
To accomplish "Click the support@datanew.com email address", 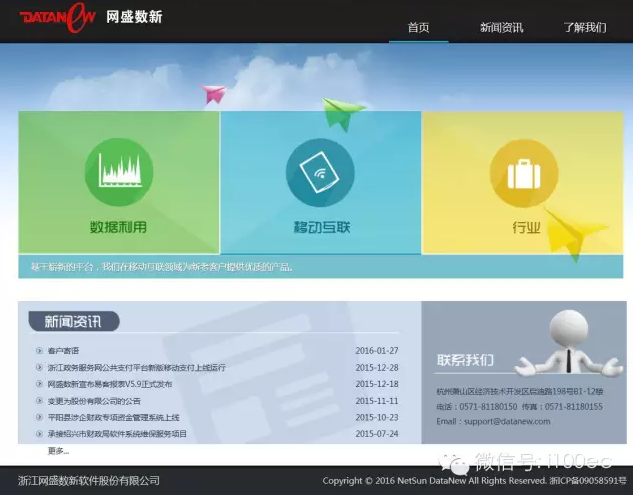I will [507, 421].
